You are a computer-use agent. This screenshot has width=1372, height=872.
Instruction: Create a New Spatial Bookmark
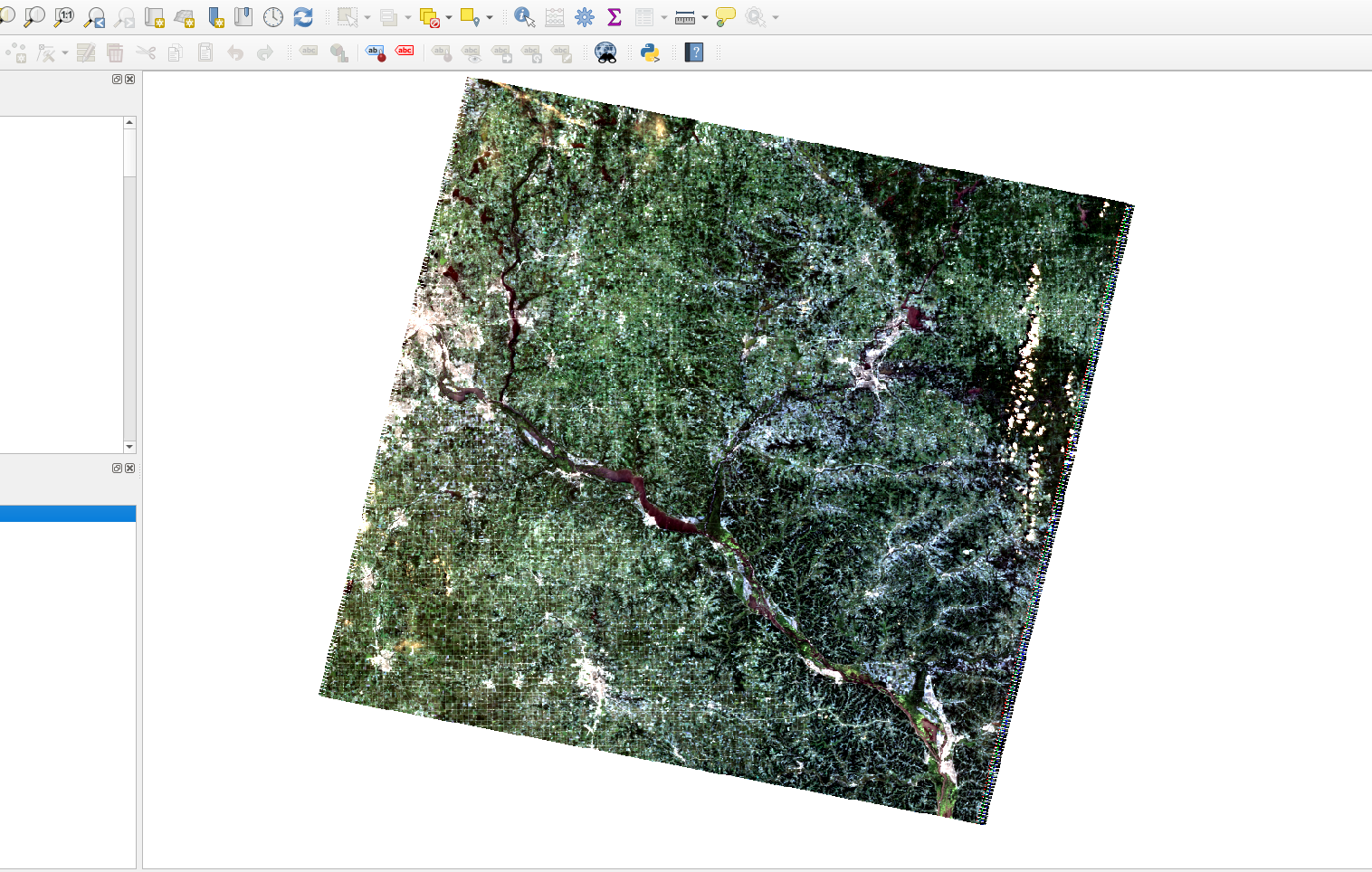(x=214, y=16)
